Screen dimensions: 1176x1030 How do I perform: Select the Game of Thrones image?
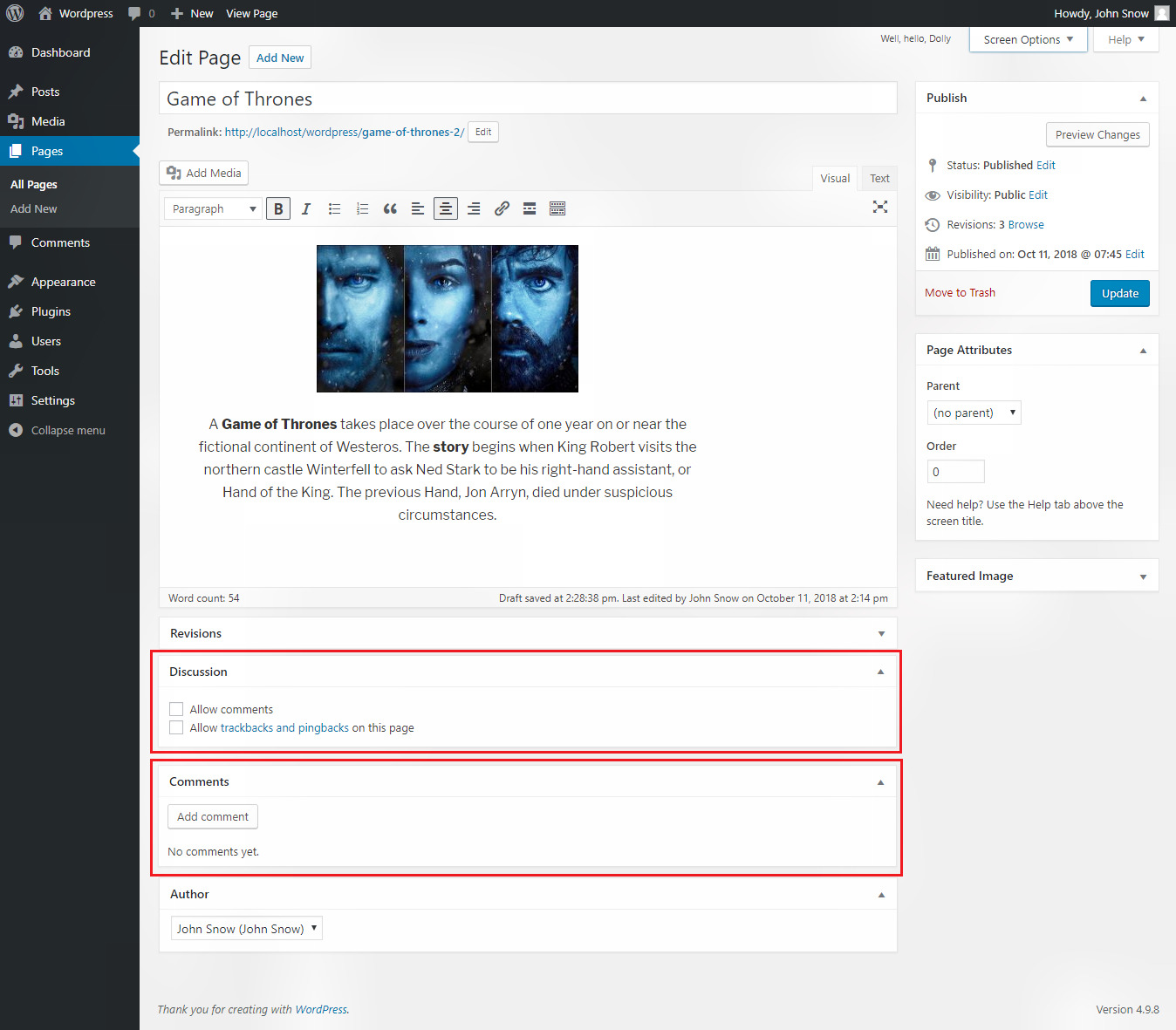coord(448,318)
